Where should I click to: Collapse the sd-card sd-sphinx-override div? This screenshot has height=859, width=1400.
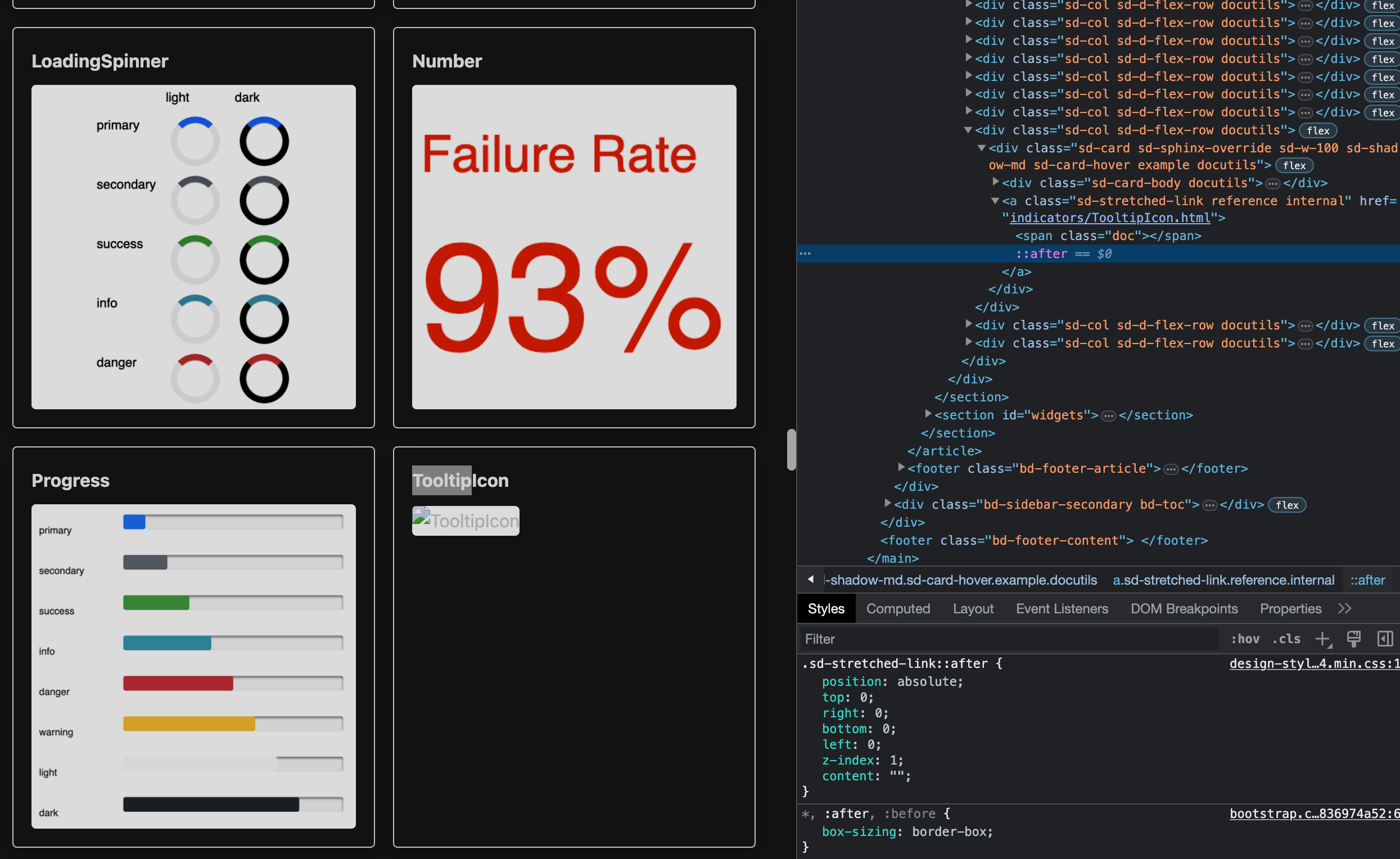click(x=981, y=148)
